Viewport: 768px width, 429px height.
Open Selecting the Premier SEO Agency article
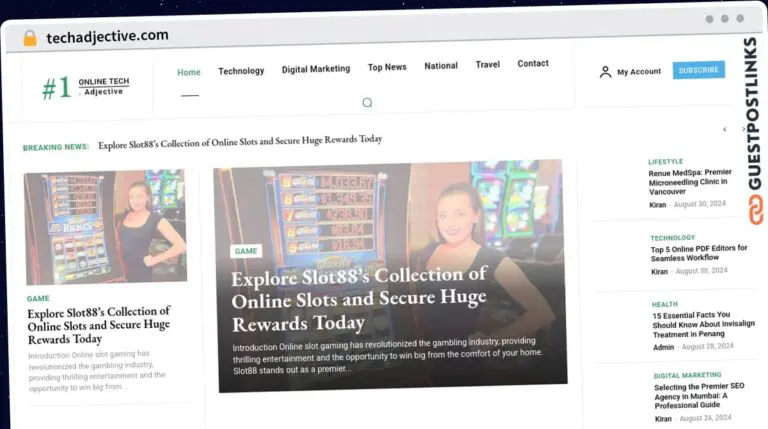pos(699,396)
